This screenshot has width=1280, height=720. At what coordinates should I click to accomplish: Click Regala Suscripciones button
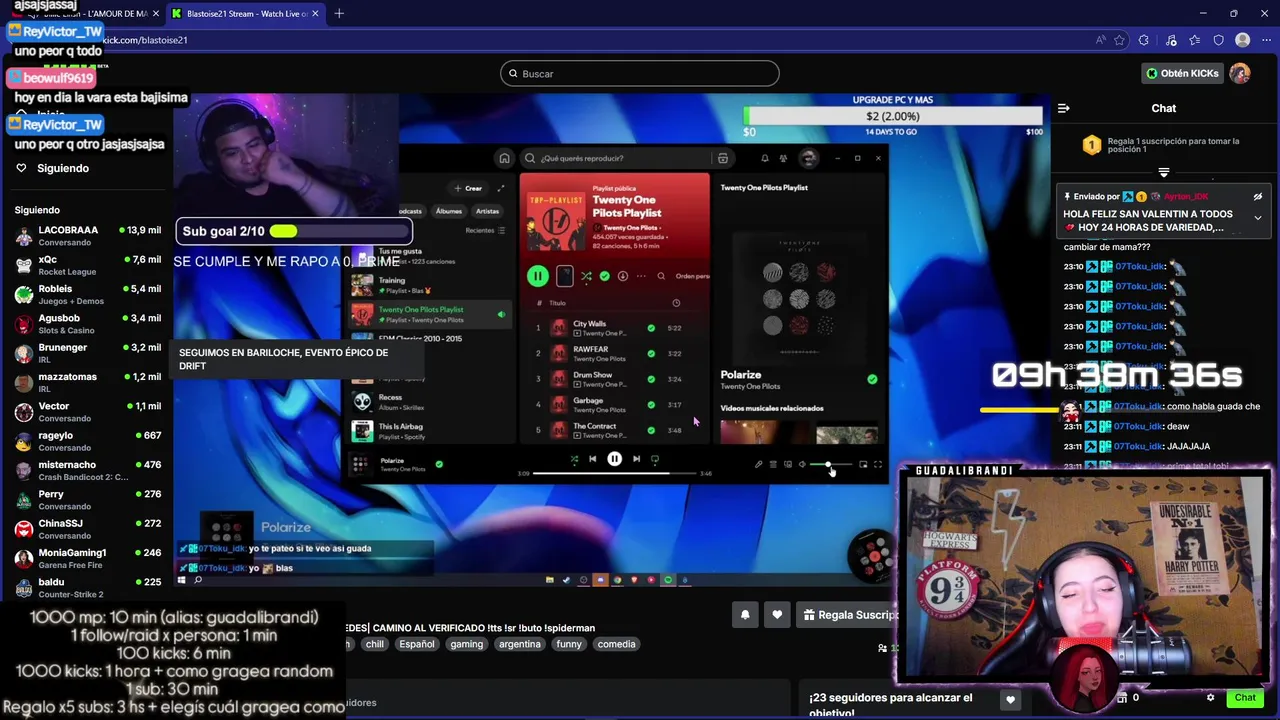point(850,615)
